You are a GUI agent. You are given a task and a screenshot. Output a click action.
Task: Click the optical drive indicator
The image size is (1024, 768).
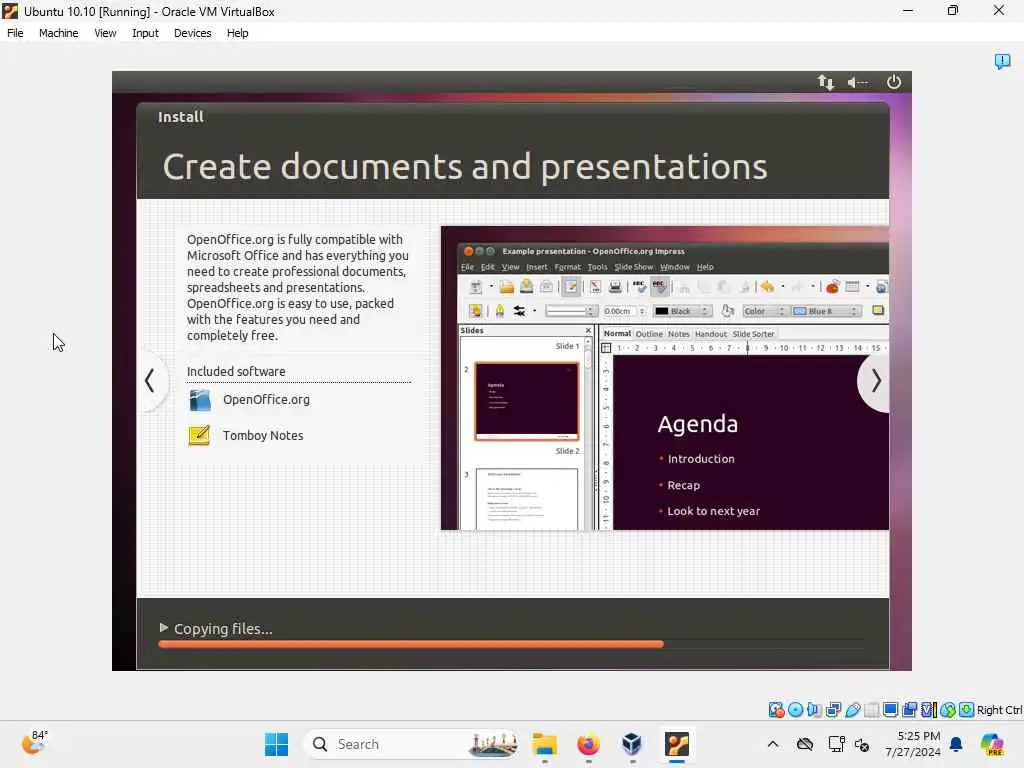795,710
